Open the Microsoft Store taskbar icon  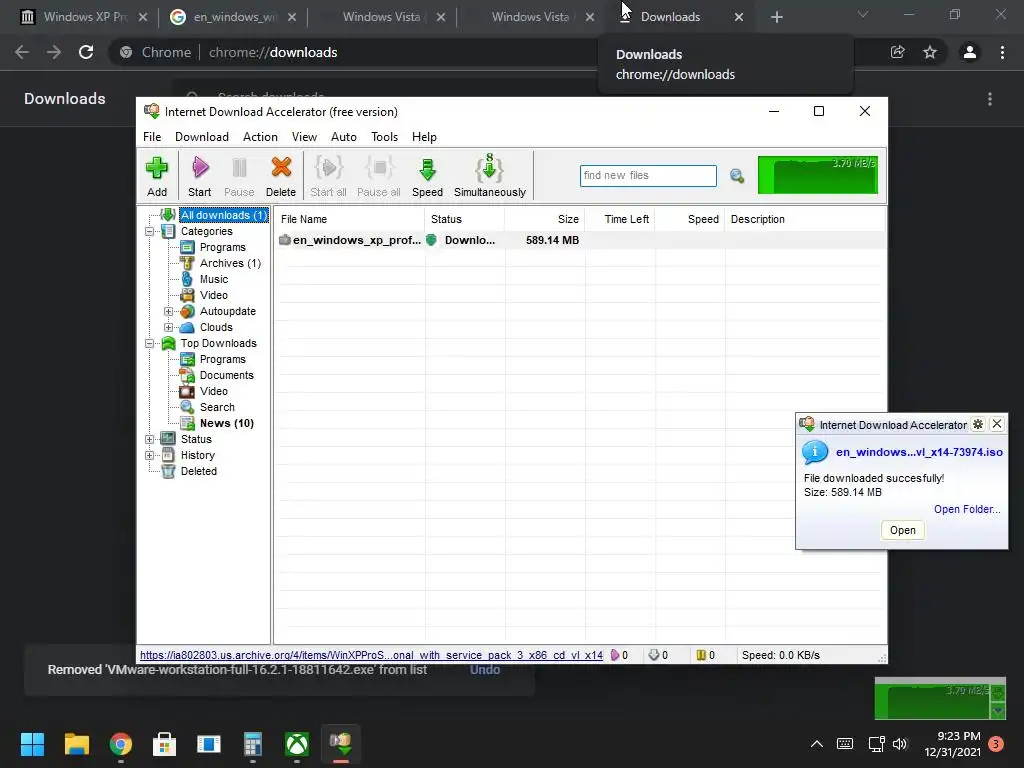(165, 744)
